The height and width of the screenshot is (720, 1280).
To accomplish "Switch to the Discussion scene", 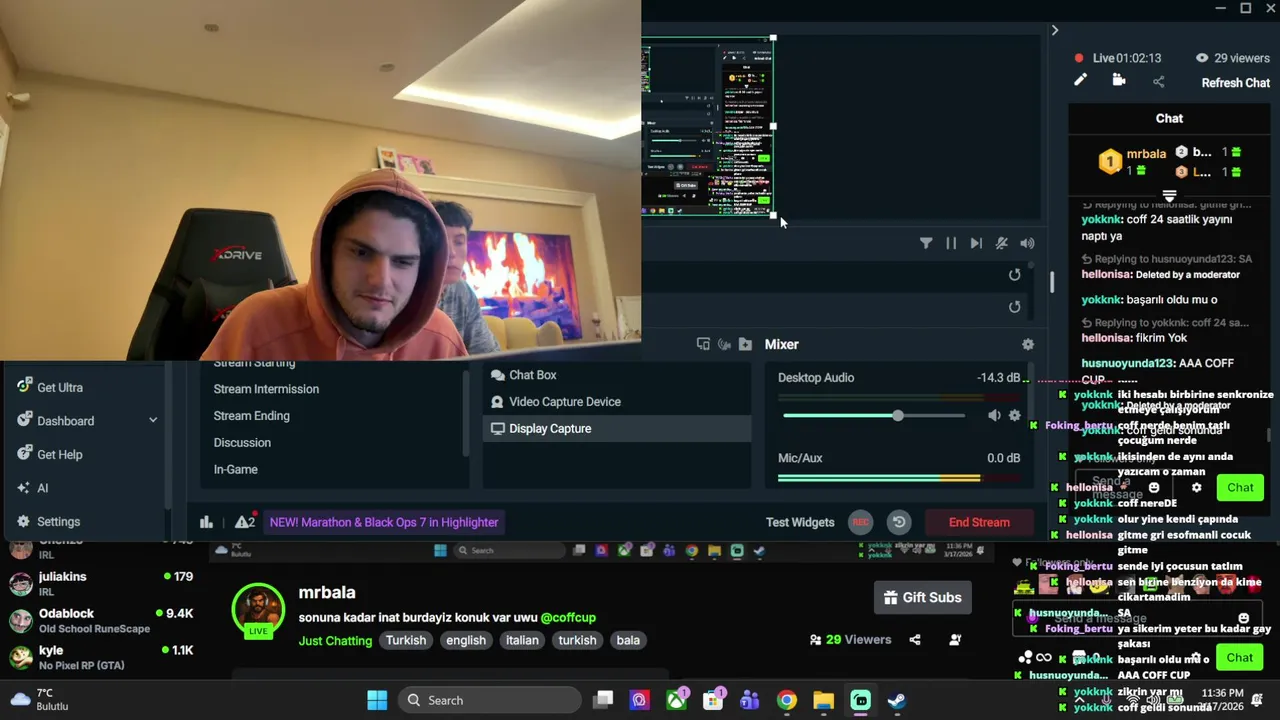I will tap(242, 442).
